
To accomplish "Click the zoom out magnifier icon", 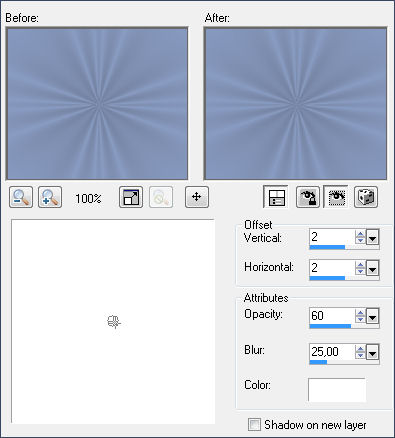I will (x=21, y=197).
